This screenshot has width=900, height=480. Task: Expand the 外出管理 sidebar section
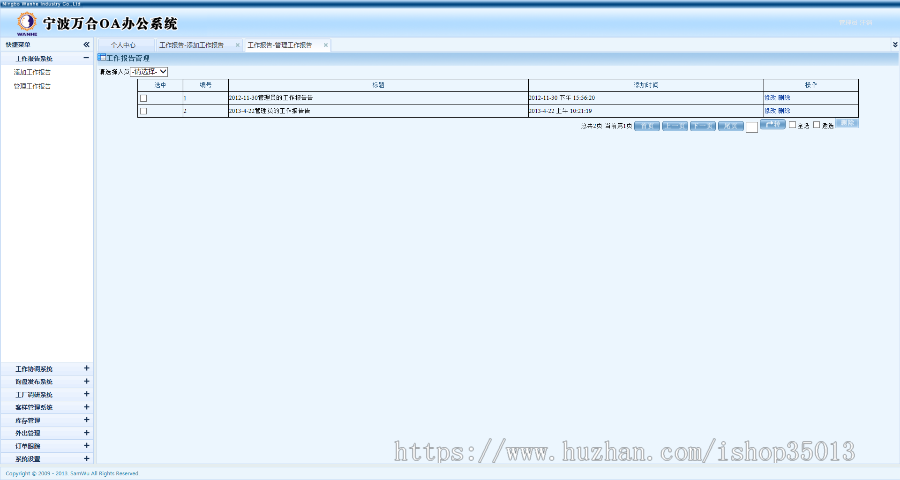click(87, 433)
